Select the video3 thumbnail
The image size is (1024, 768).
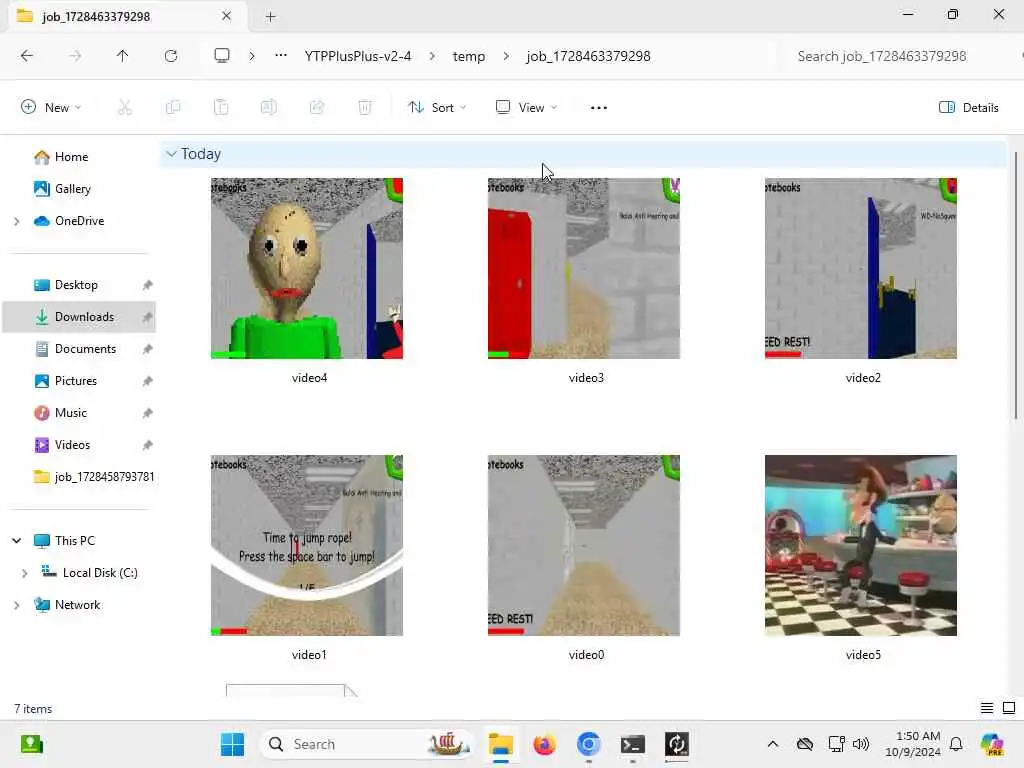click(584, 268)
